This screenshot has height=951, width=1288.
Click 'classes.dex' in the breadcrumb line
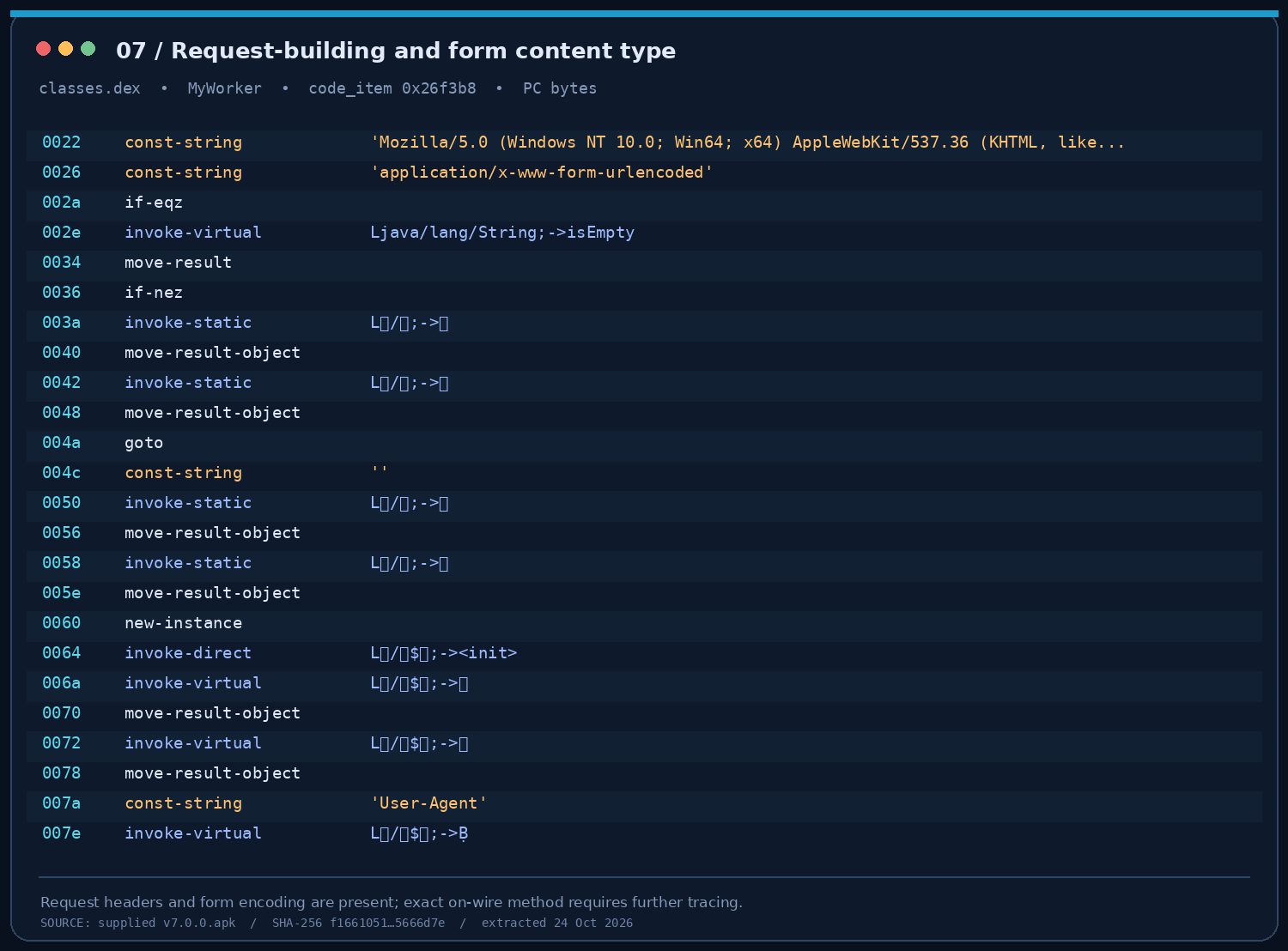tap(89, 88)
